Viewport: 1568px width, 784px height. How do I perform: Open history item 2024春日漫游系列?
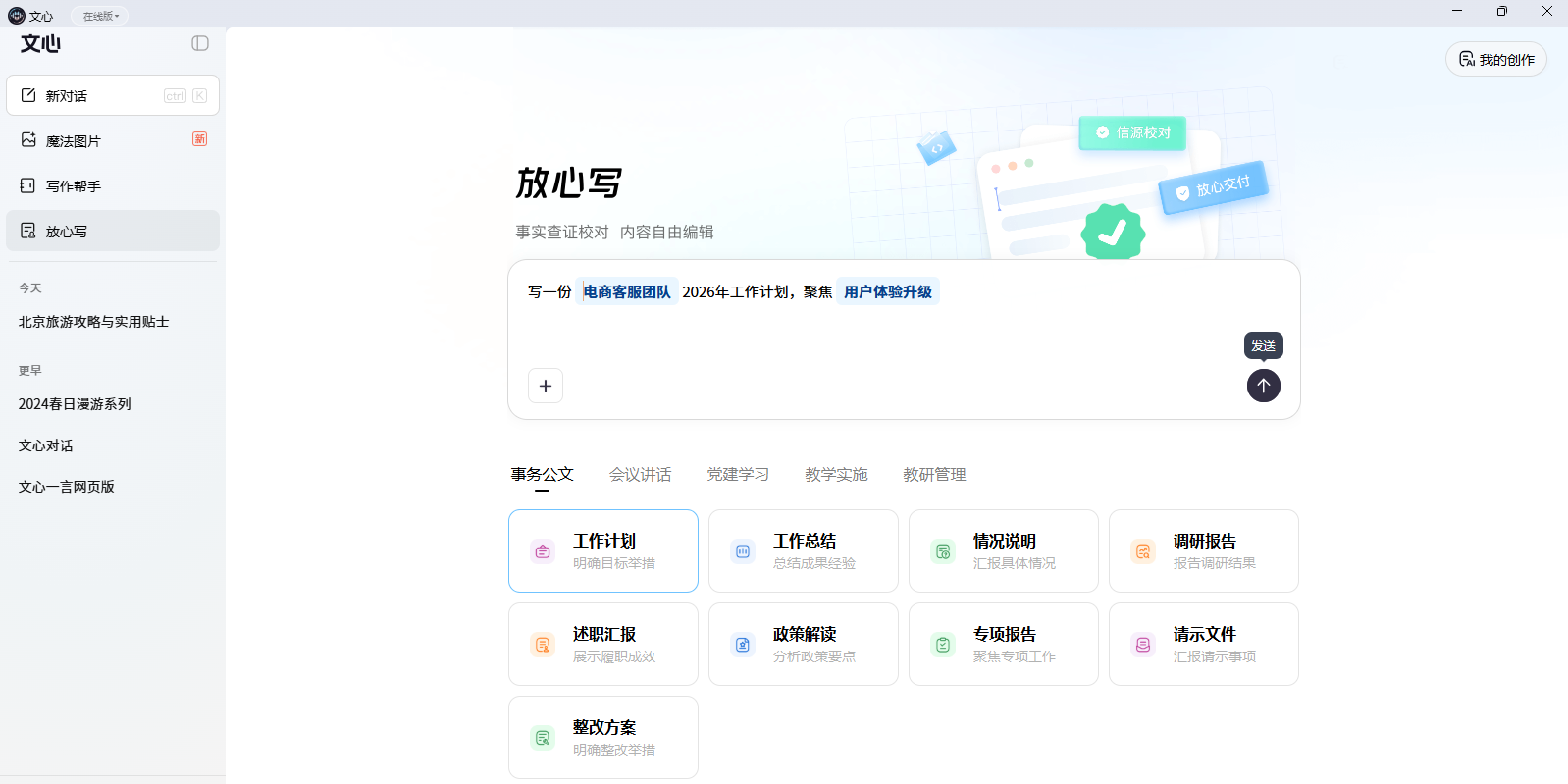(x=75, y=404)
